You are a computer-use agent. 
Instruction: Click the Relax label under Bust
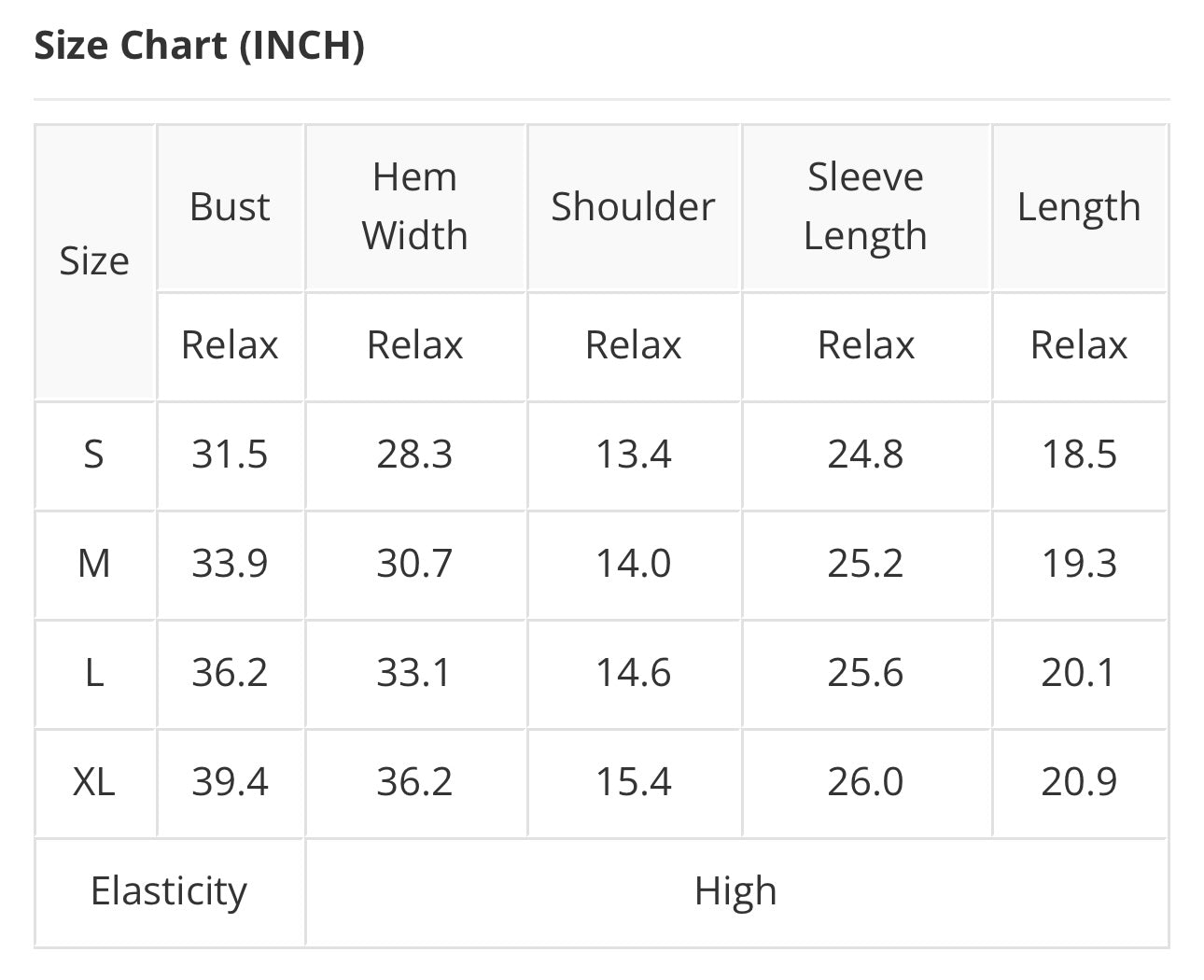click(230, 345)
